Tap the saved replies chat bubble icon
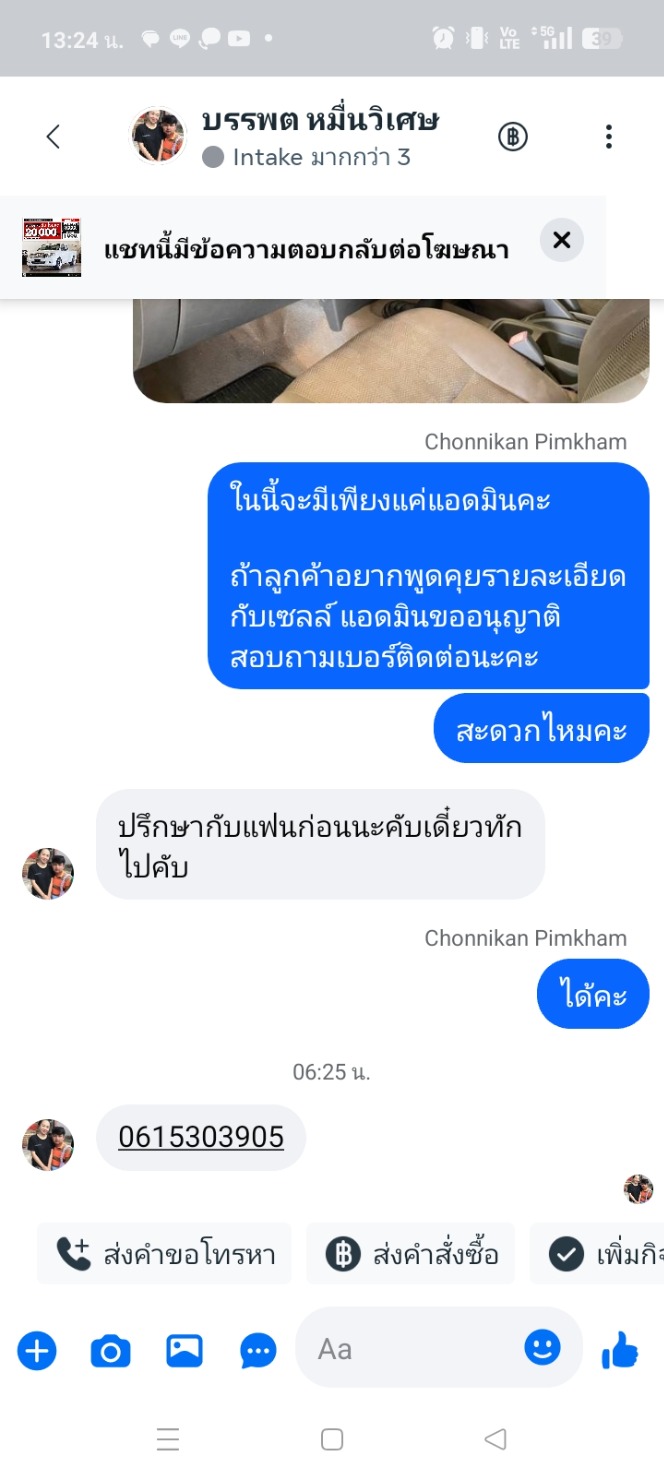The image size is (664, 1480). (258, 1352)
